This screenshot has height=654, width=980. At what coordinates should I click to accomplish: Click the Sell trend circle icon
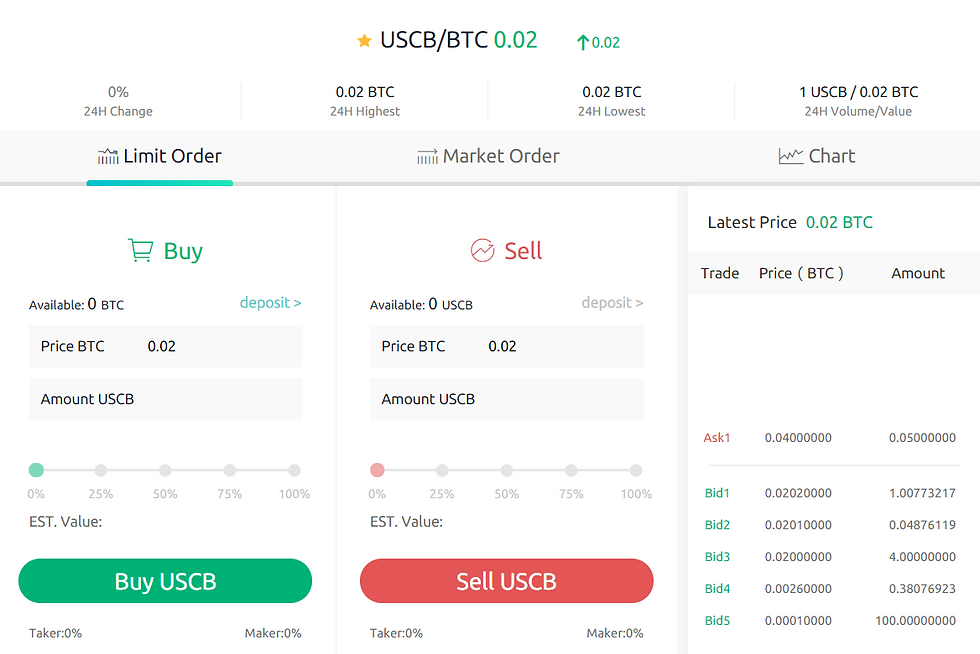(x=482, y=251)
